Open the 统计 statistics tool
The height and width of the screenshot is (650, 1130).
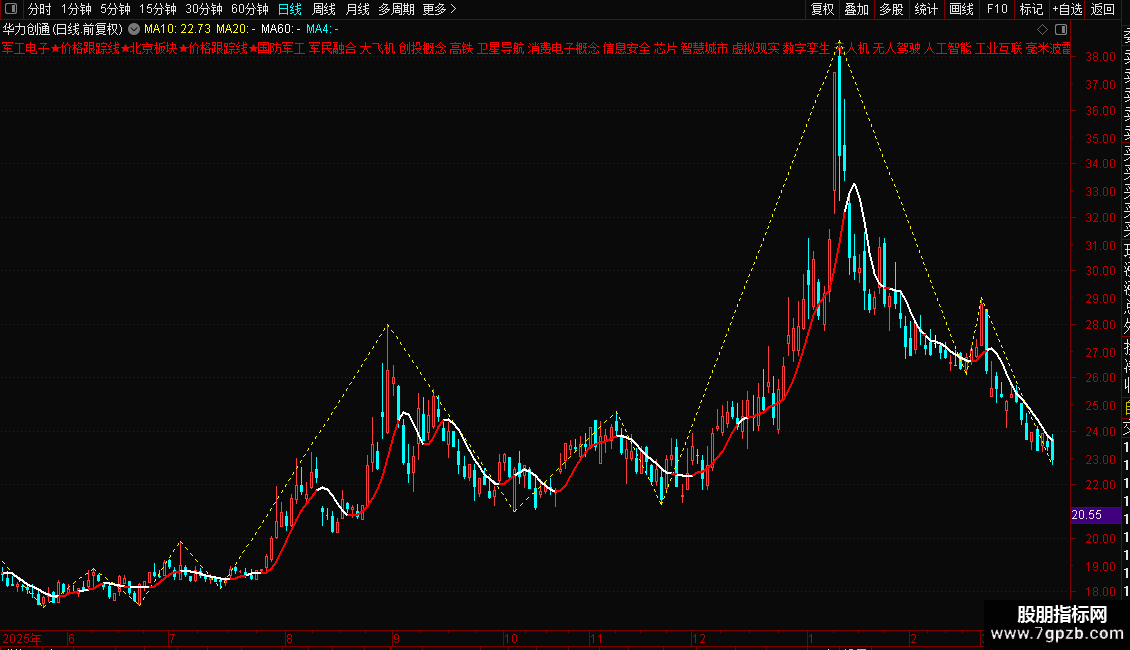[x=926, y=9]
